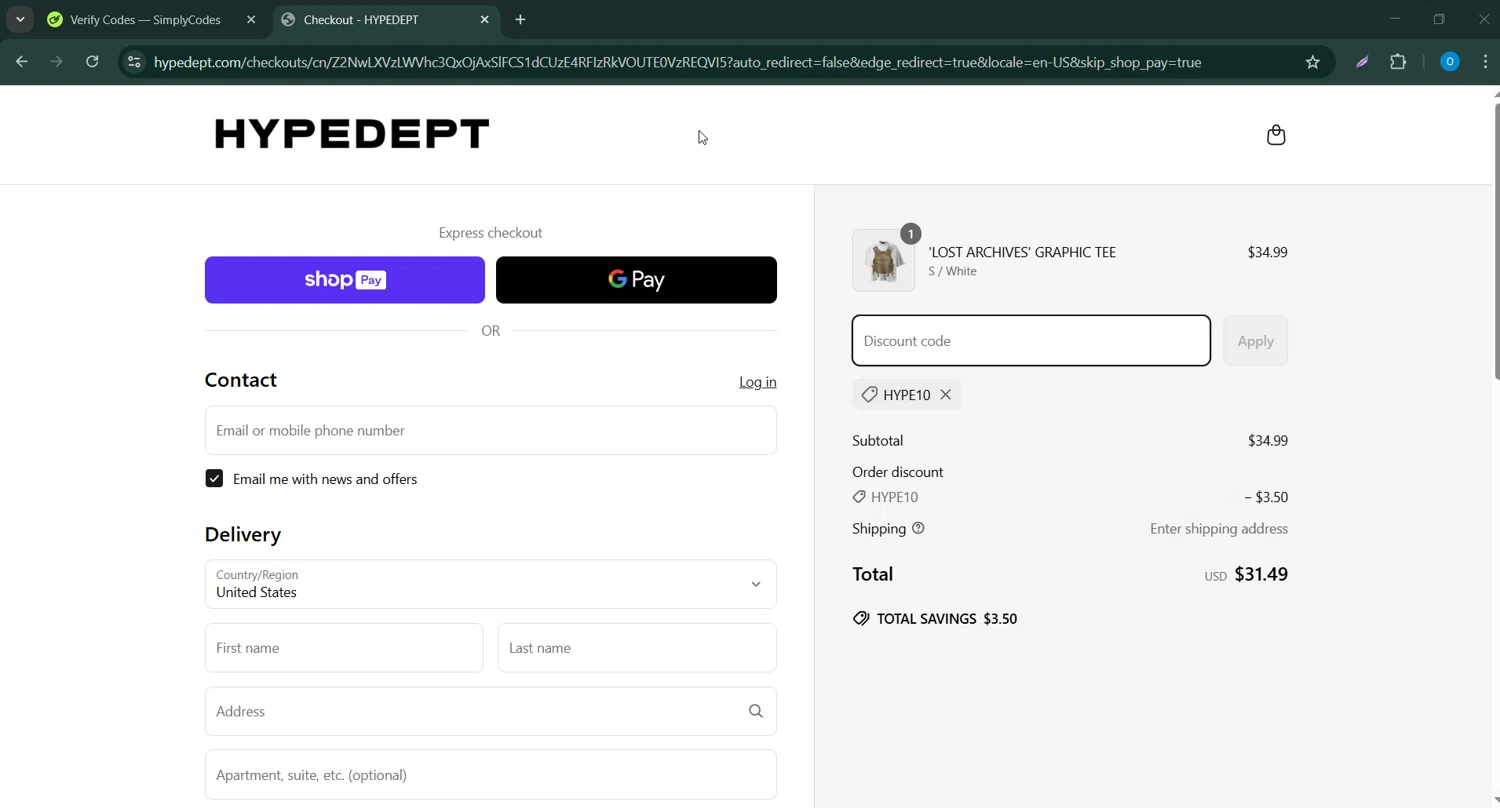Click the Contact section heading
Viewport: 1500px width, 808px height.
coord(240,380)
